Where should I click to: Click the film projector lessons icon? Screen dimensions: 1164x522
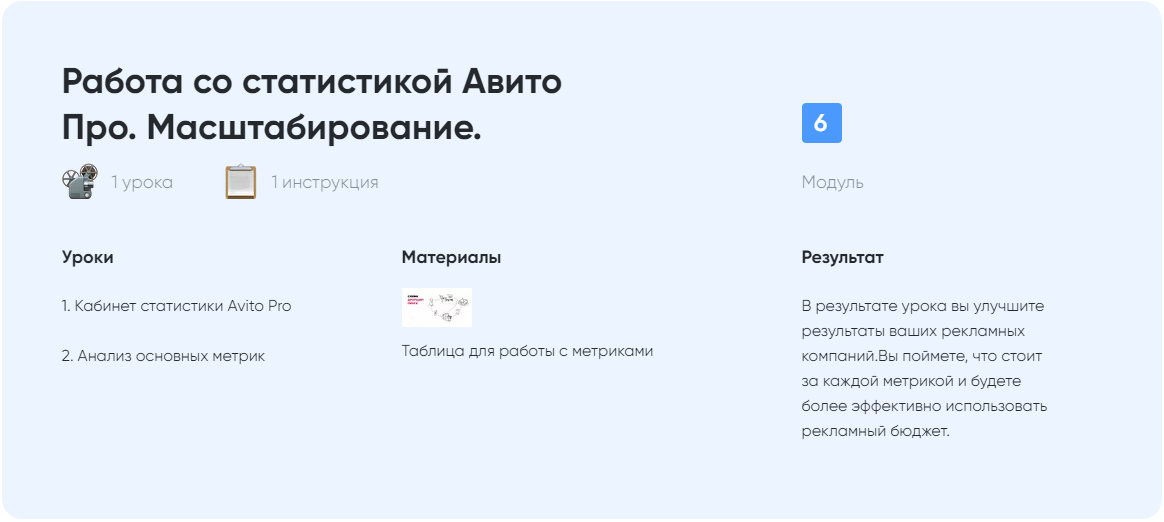pos(80,182)
